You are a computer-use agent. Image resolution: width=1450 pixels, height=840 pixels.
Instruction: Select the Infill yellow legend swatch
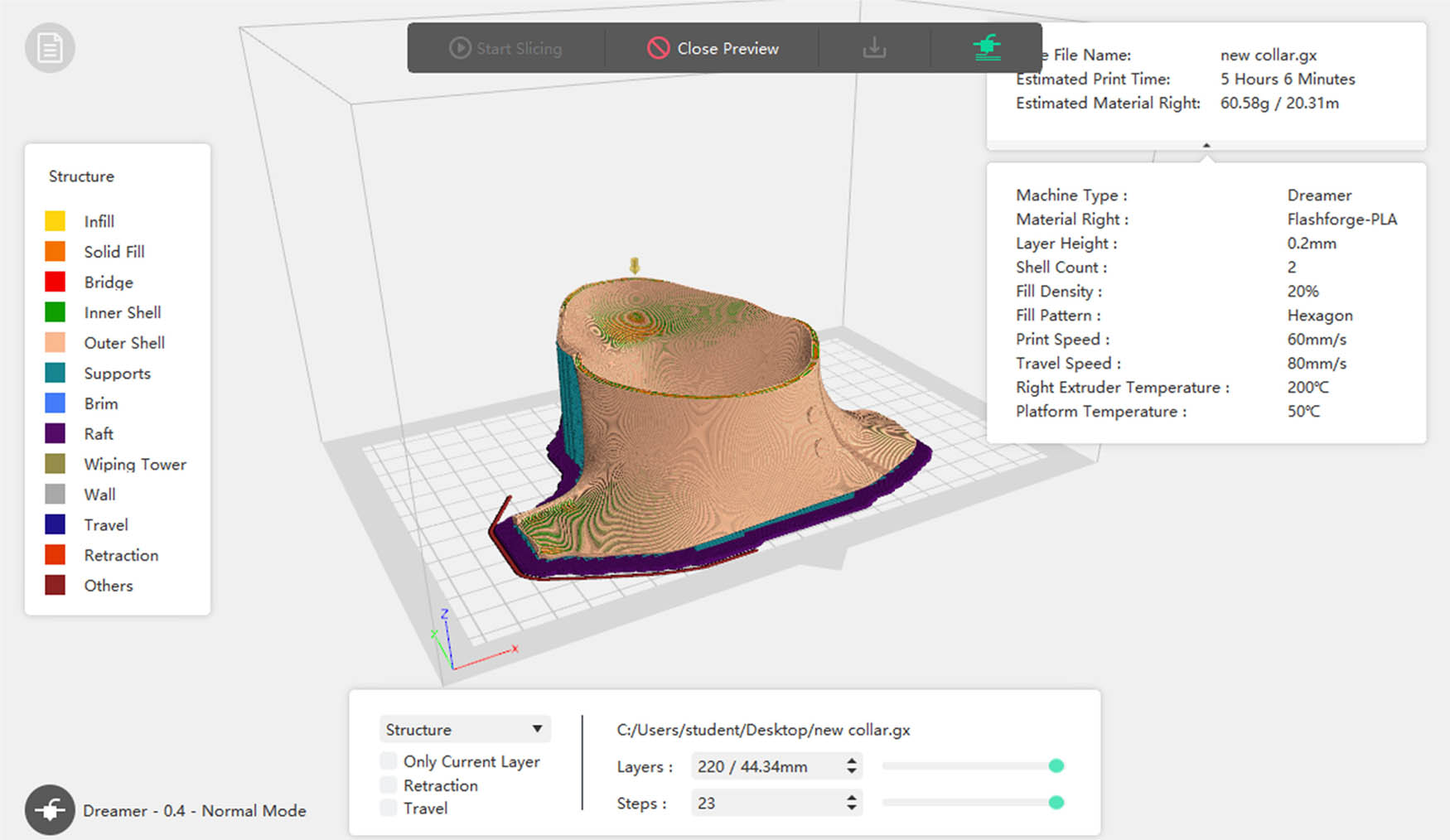click(x=56, y=220)
